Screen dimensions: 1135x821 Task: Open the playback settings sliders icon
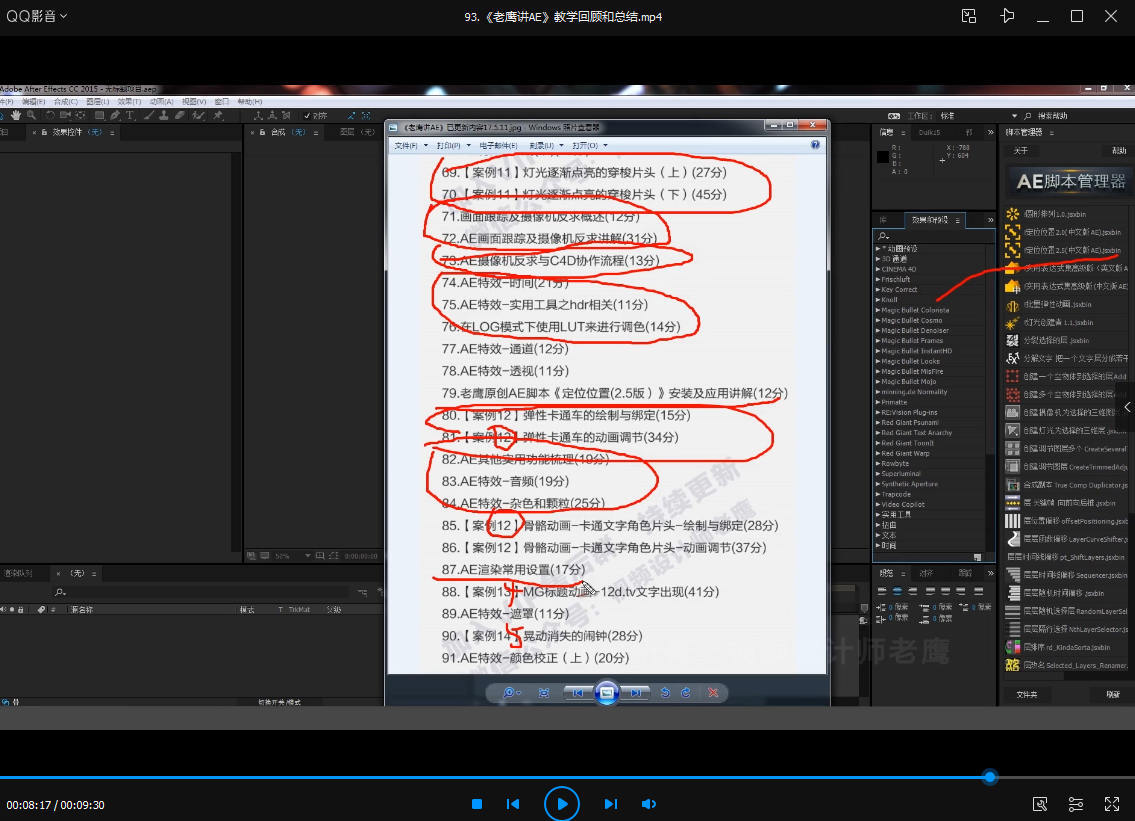pyautogui.click(x=1076, y=804)
